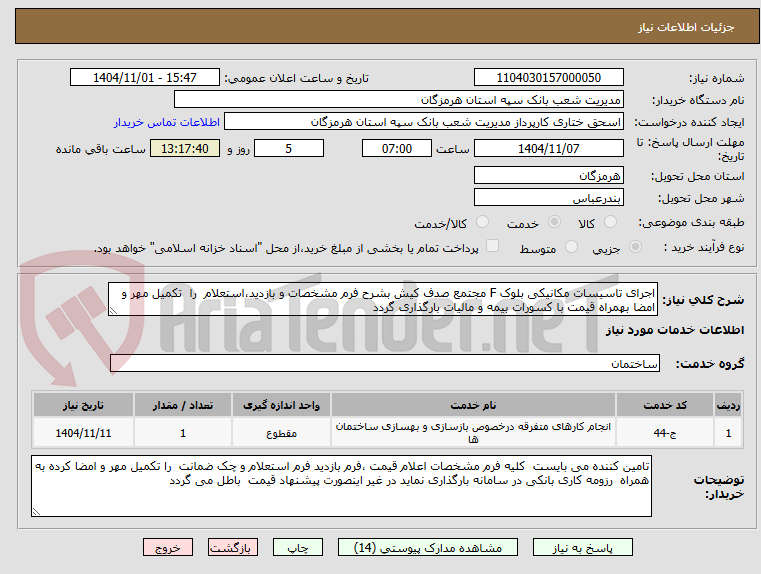Viewport: 761px width, 574px height.
Task: Click the نام دستگاه خریدار field
Action: 398,99
